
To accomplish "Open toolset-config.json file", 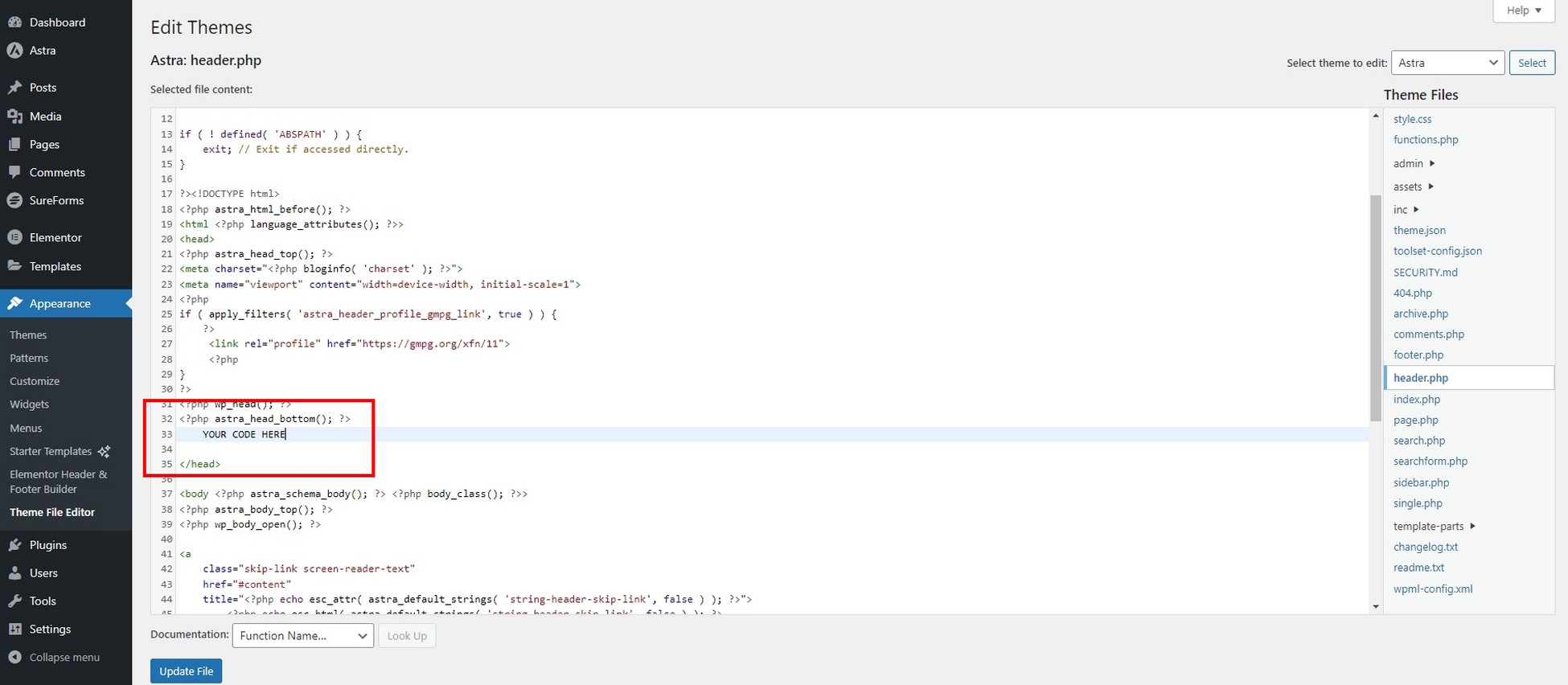I will click(1438, 252).
